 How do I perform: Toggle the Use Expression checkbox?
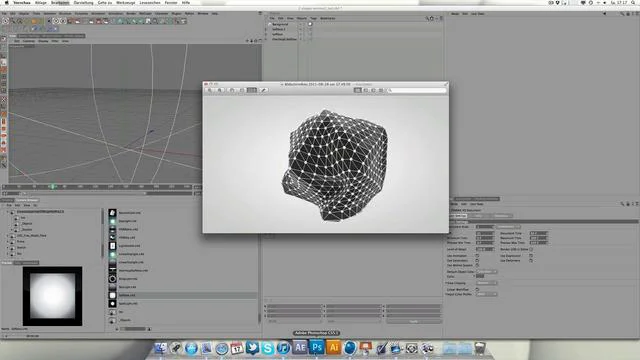point(531,256)
